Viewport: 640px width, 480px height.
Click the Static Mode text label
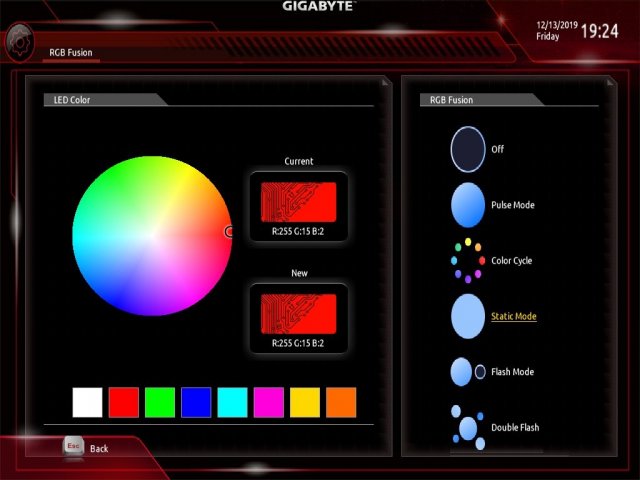point(513,317)
